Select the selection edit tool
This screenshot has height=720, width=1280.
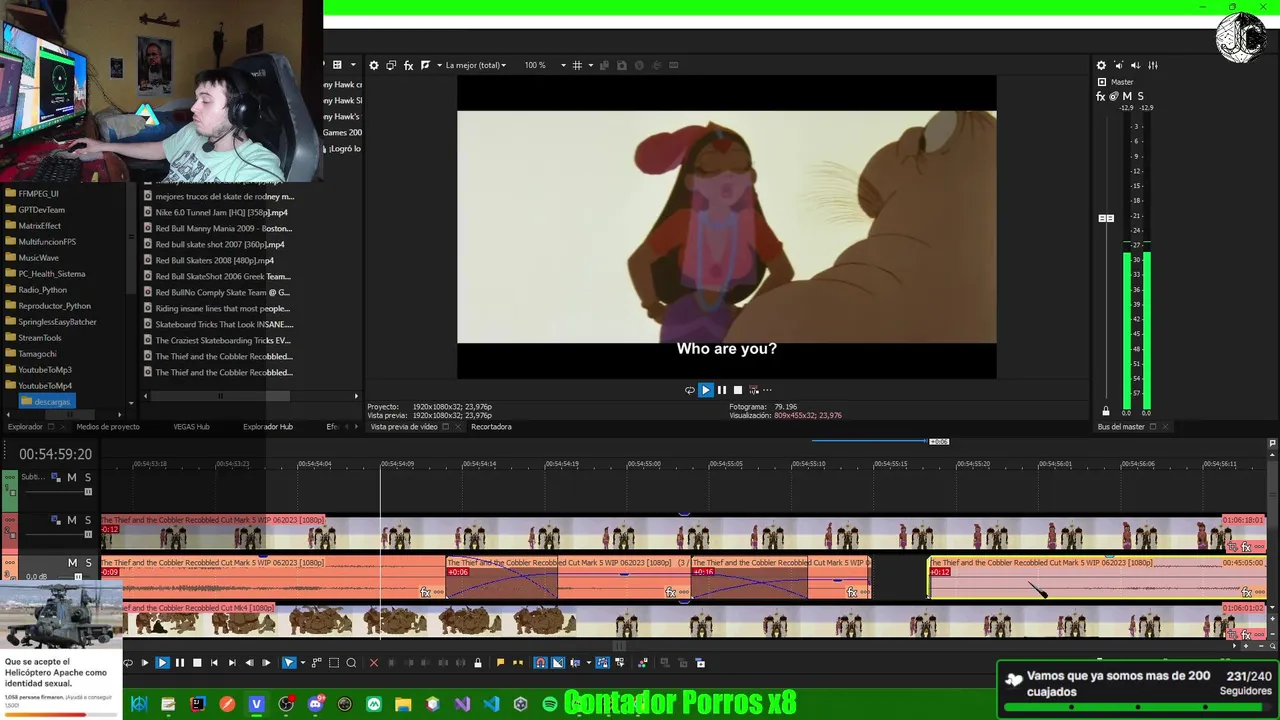334,662
